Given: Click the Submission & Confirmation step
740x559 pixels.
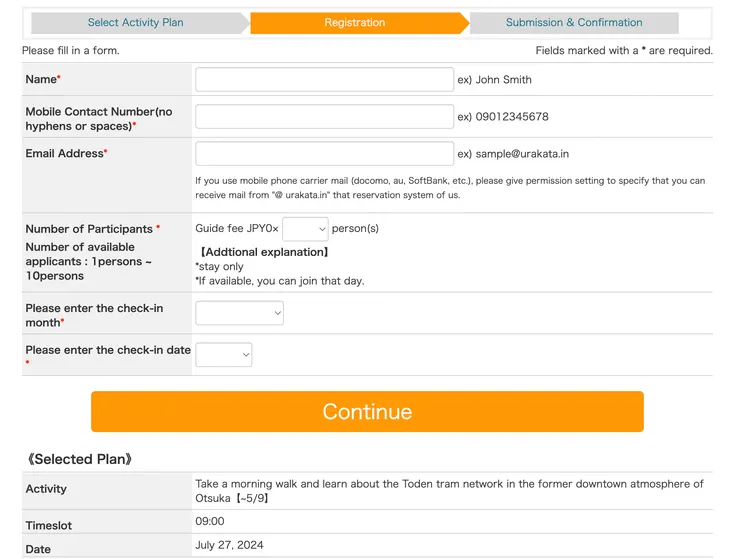Looking at the screenshot, I should pyautogui.click(x=573, y=22).
